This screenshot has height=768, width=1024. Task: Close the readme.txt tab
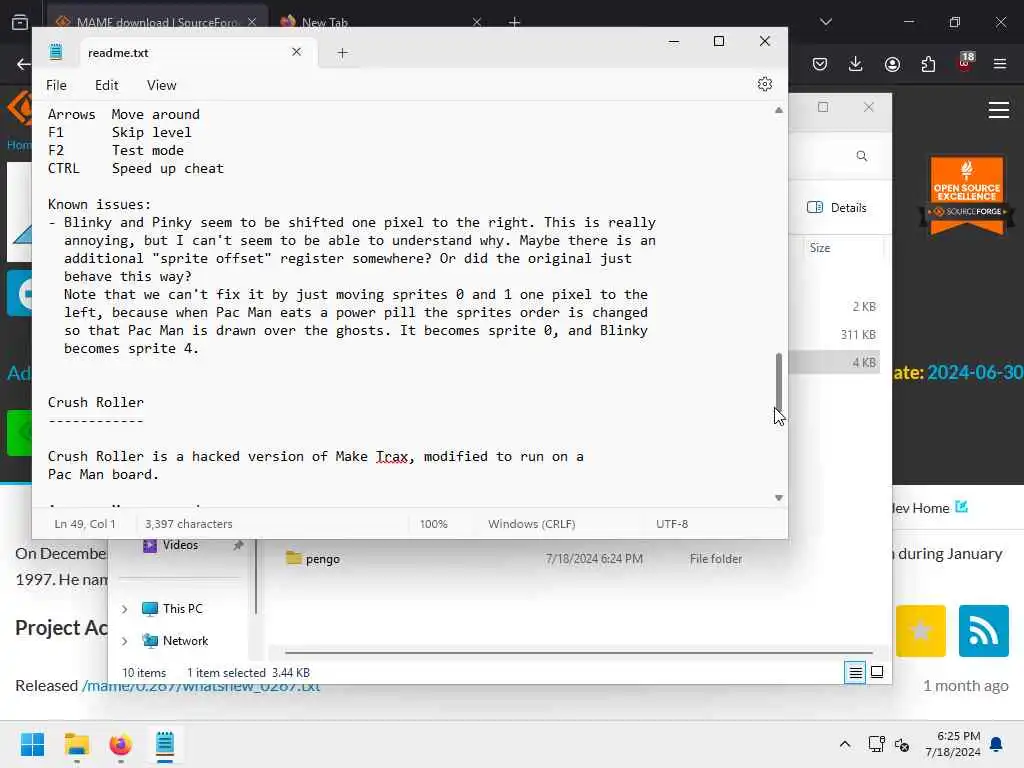[x=296, y=52]
